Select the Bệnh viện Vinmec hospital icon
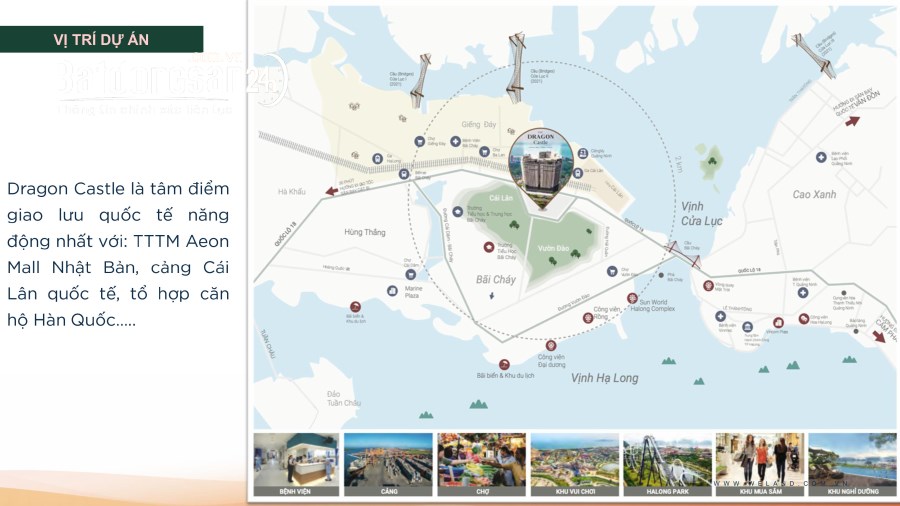900x506 pixels. click(x=720, y=316)
